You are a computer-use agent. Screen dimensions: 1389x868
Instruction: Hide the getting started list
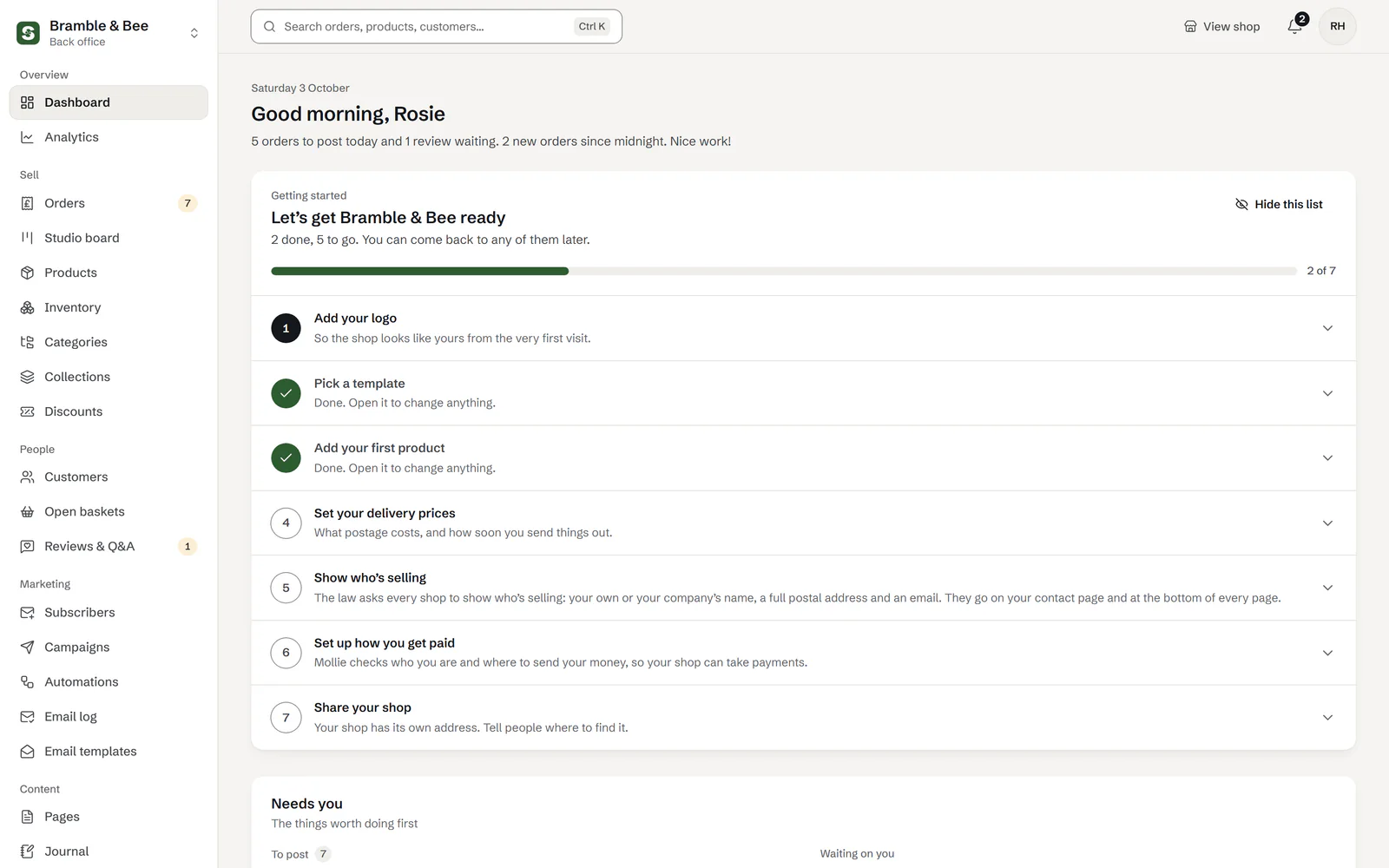[x=1279, y=204]
